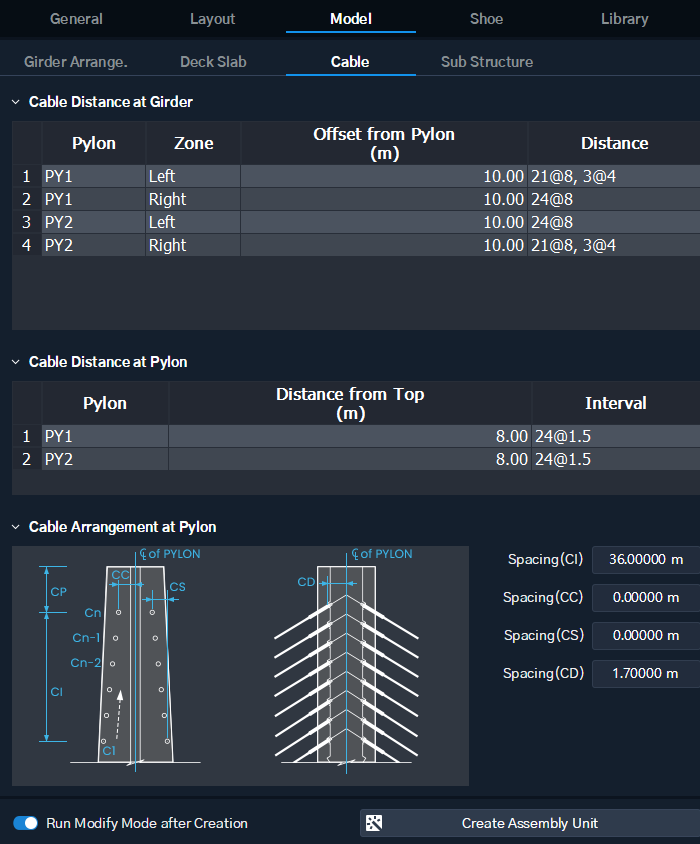Click the Pylon column header in girder table
Screen dimensions: 700x844
[x=94, y=143]
